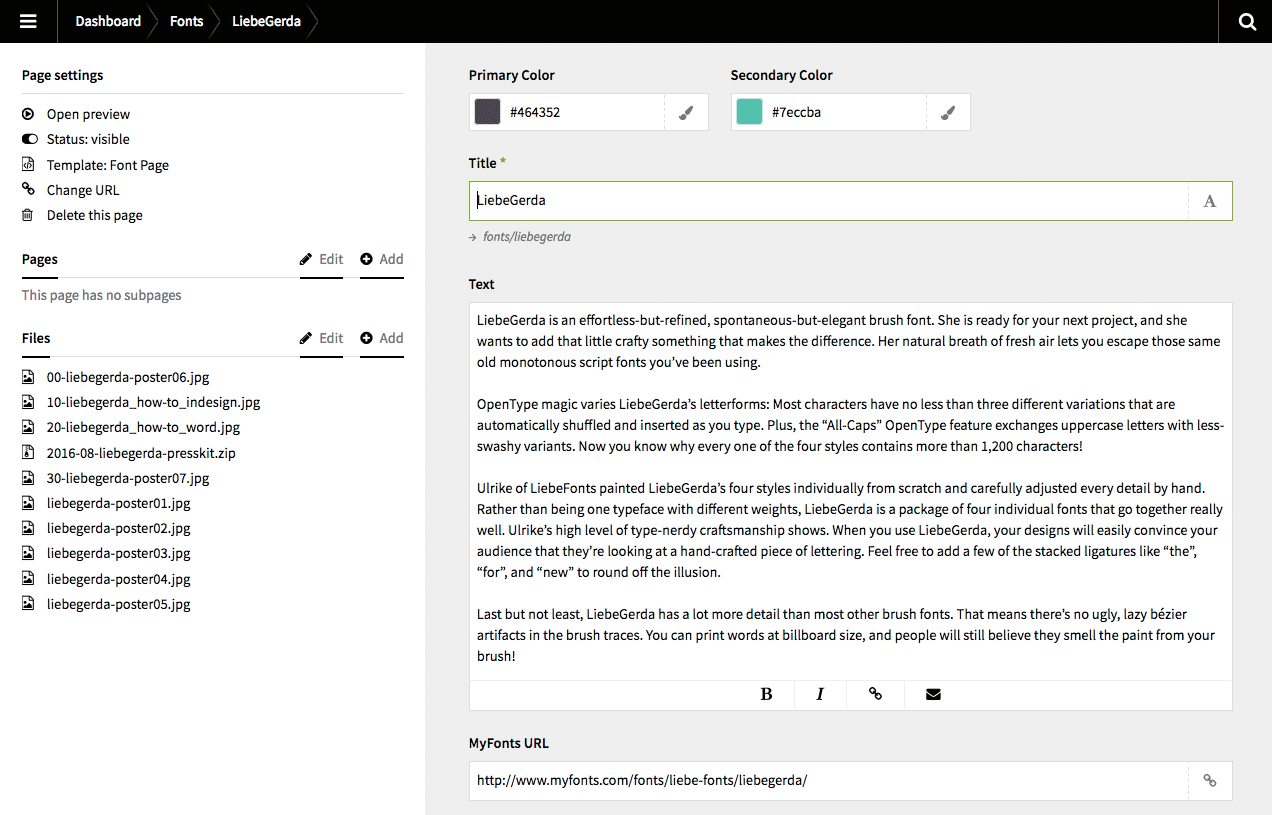Edit the Pages subpage list

pyautogui.click(x=321, y=259)
